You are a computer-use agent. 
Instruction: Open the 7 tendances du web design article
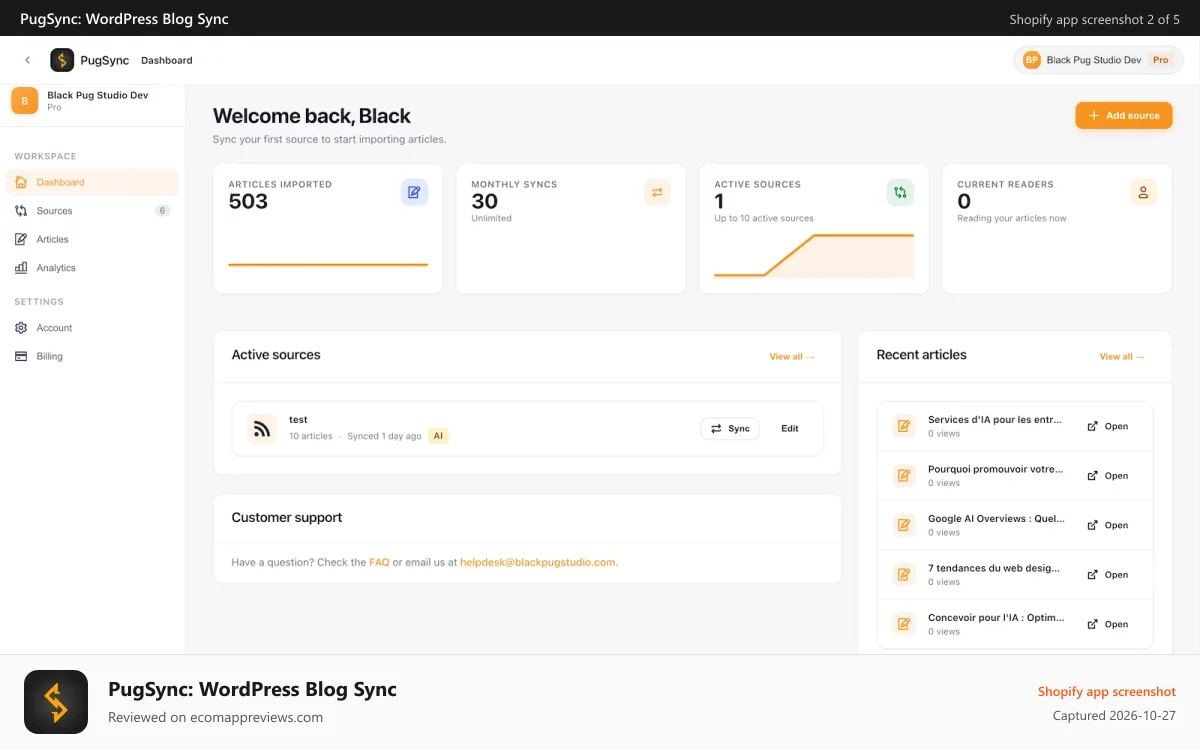click(1108, 575)
